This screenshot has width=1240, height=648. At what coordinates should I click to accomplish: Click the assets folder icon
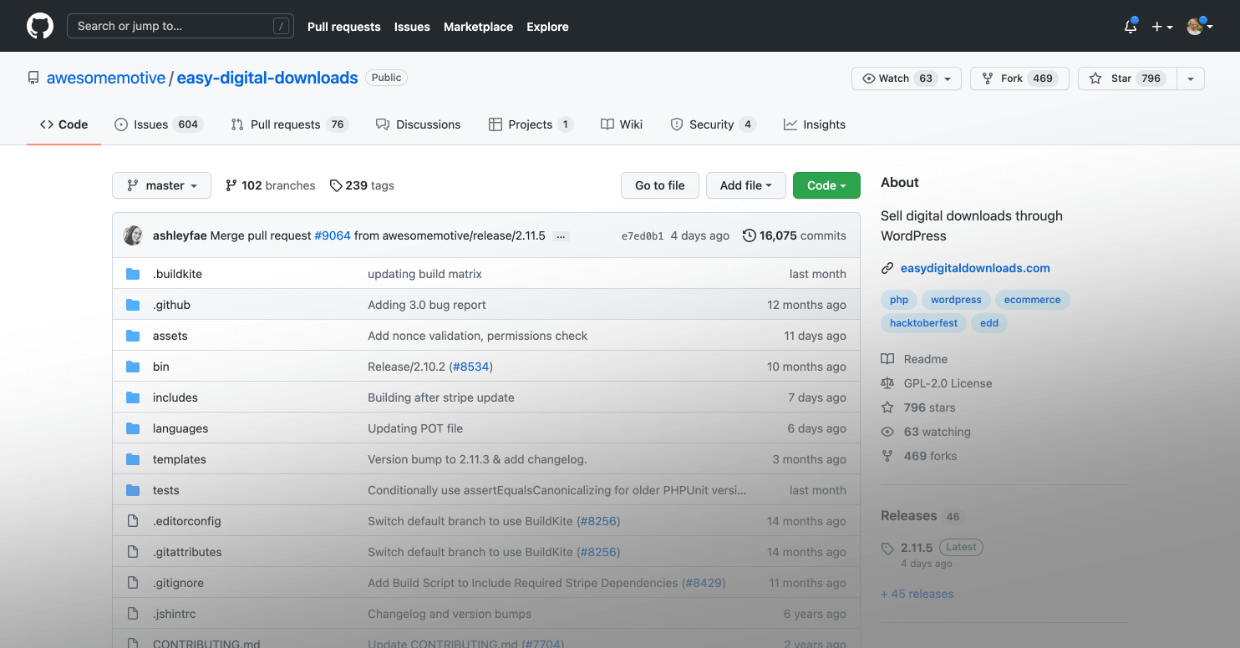click(x=133, y=336)
